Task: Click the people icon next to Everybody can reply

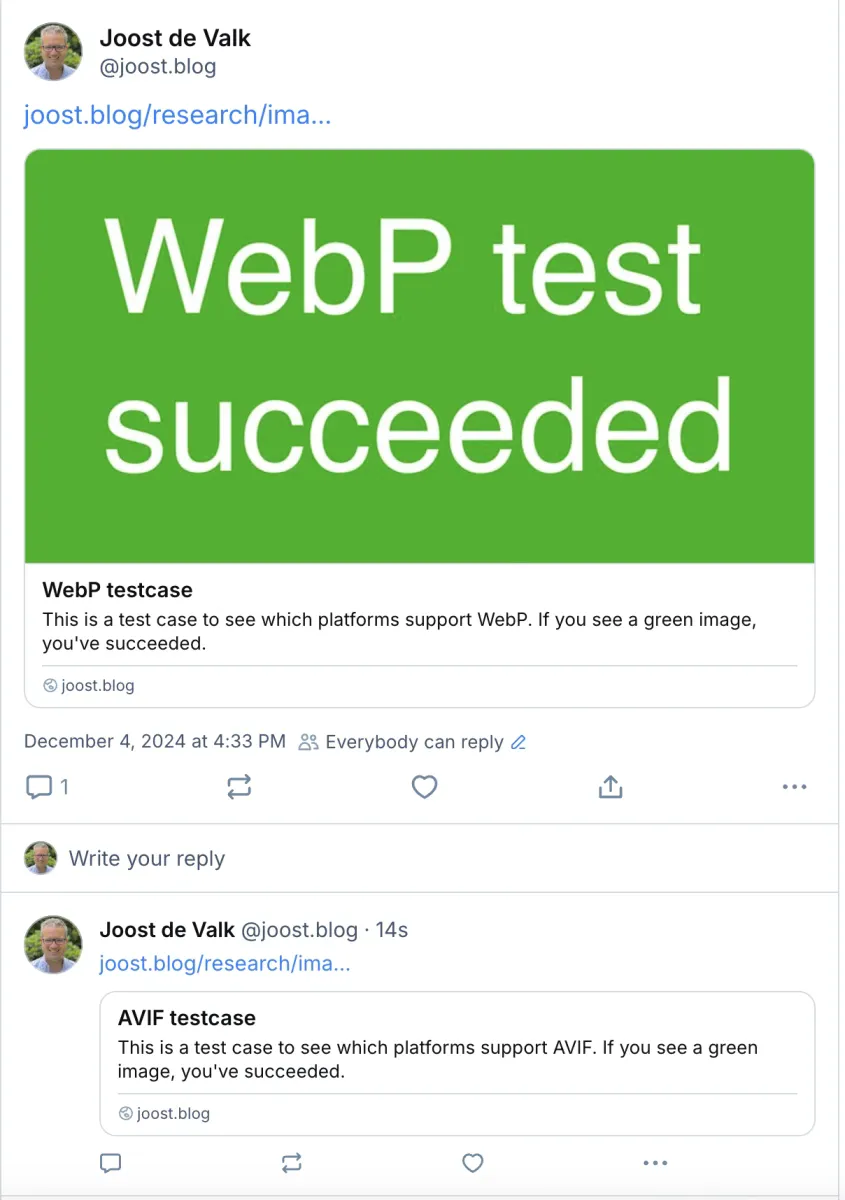Action: click(x=306, y=741)
